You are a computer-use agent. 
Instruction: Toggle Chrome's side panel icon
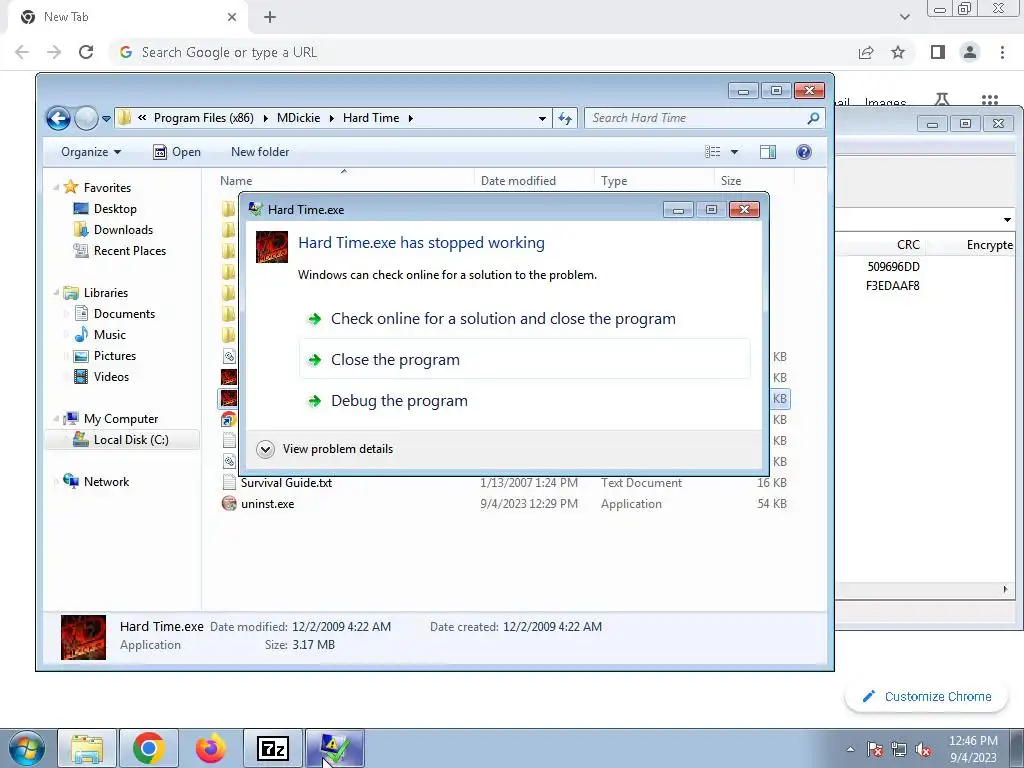(938, 52)
